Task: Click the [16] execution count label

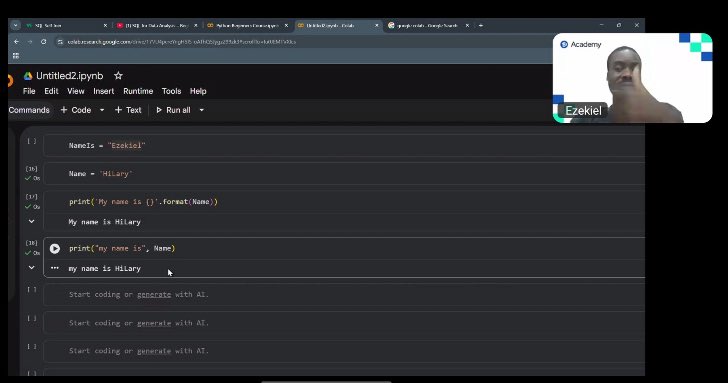Action: 32,169
